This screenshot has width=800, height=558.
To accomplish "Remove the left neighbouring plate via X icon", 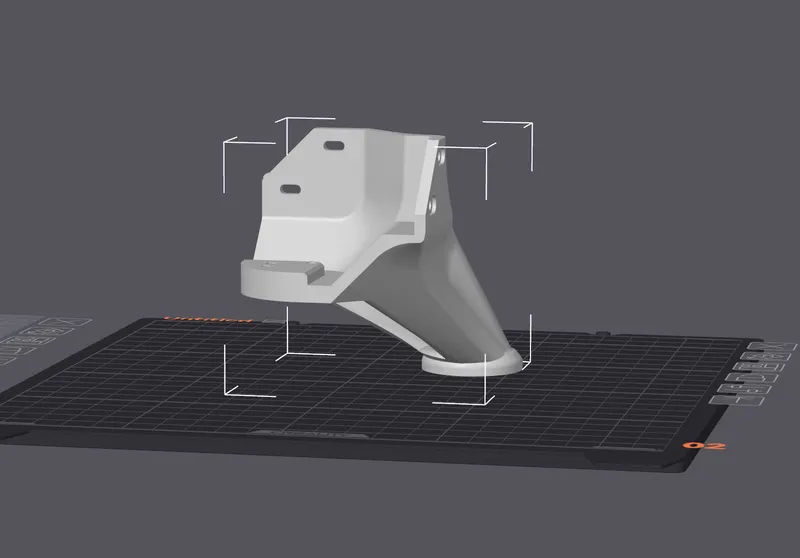I will [x=65, y=321].
